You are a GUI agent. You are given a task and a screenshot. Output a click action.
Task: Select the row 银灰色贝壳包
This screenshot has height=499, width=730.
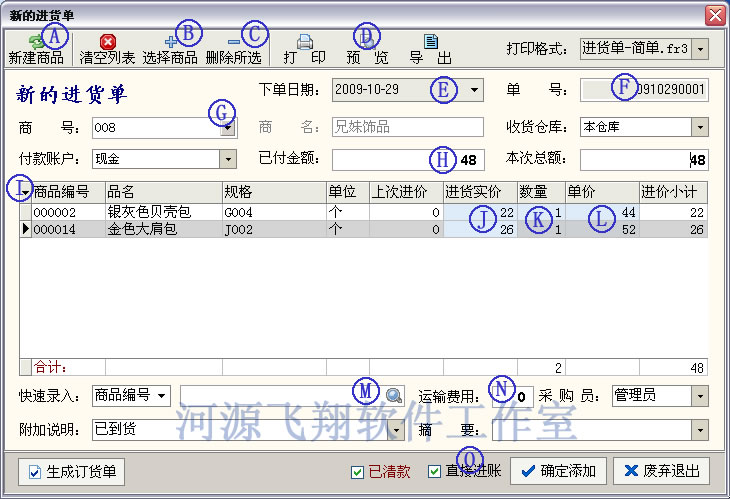[148, 213]
